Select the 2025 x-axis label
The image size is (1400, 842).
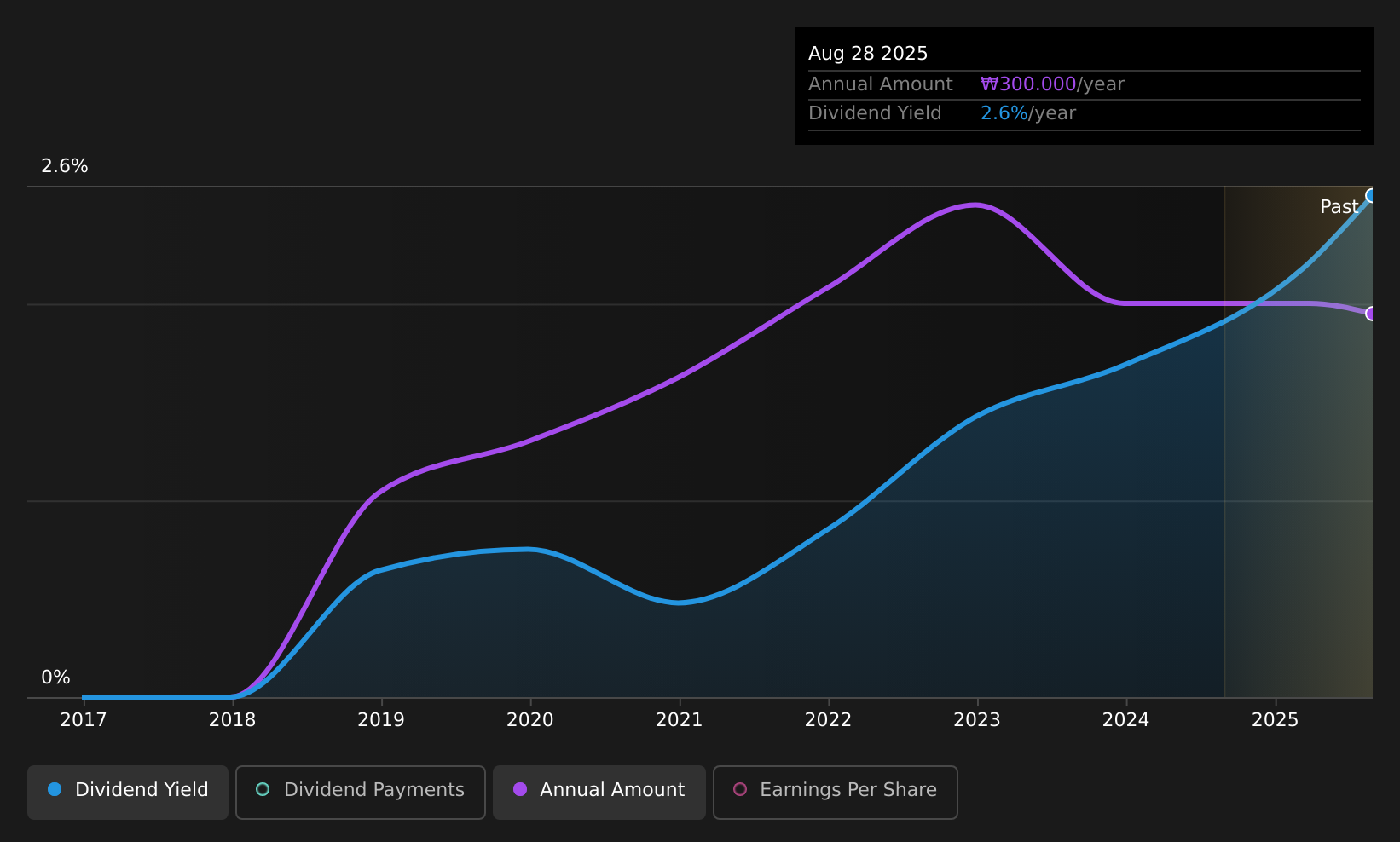(1276, 720)
